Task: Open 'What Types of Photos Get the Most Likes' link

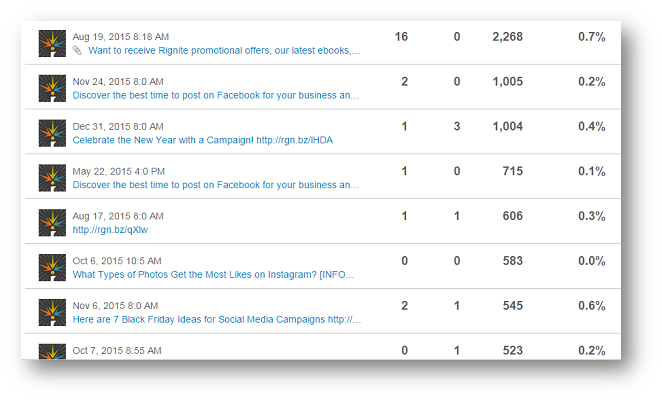Action: (214, 275)
